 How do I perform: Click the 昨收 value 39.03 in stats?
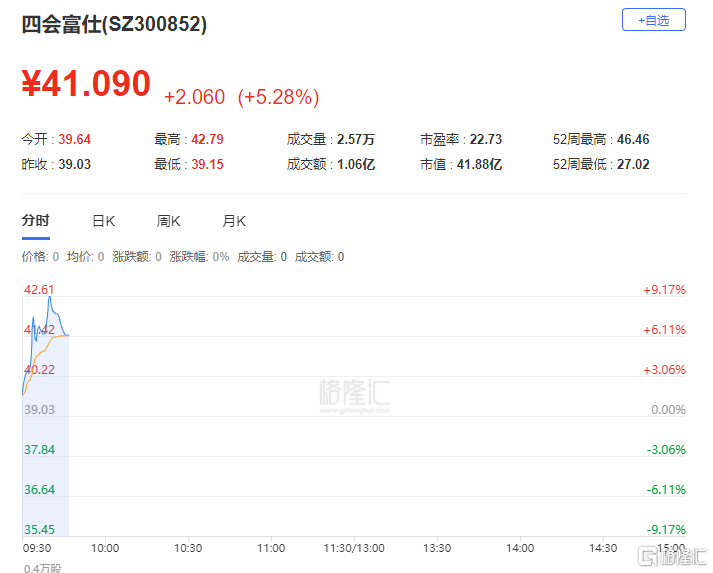click(75, 164)
